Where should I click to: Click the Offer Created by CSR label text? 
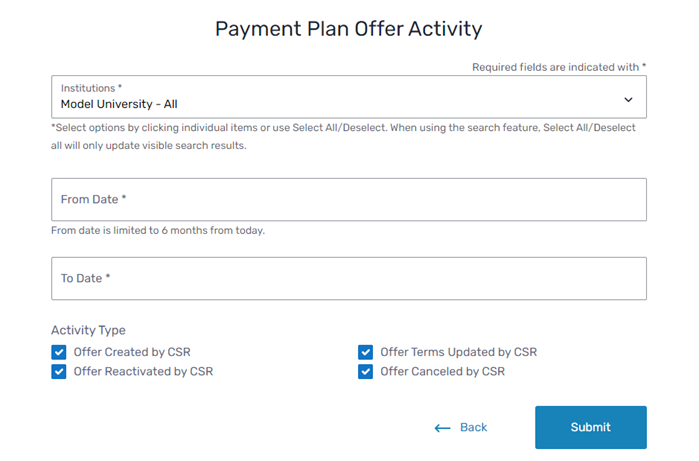click(x=132, y=352)
